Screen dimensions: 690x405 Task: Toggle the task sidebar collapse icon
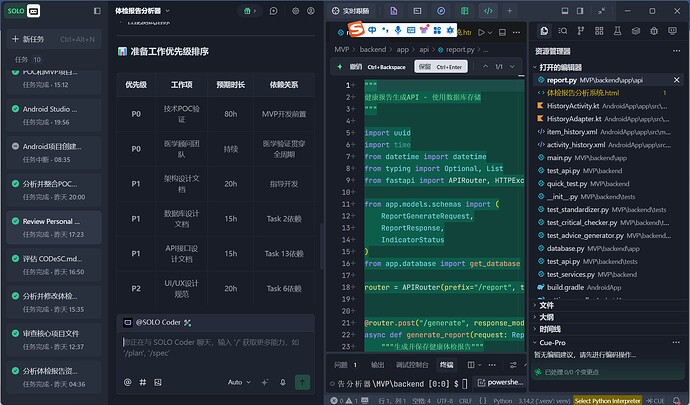pos(97,11)
